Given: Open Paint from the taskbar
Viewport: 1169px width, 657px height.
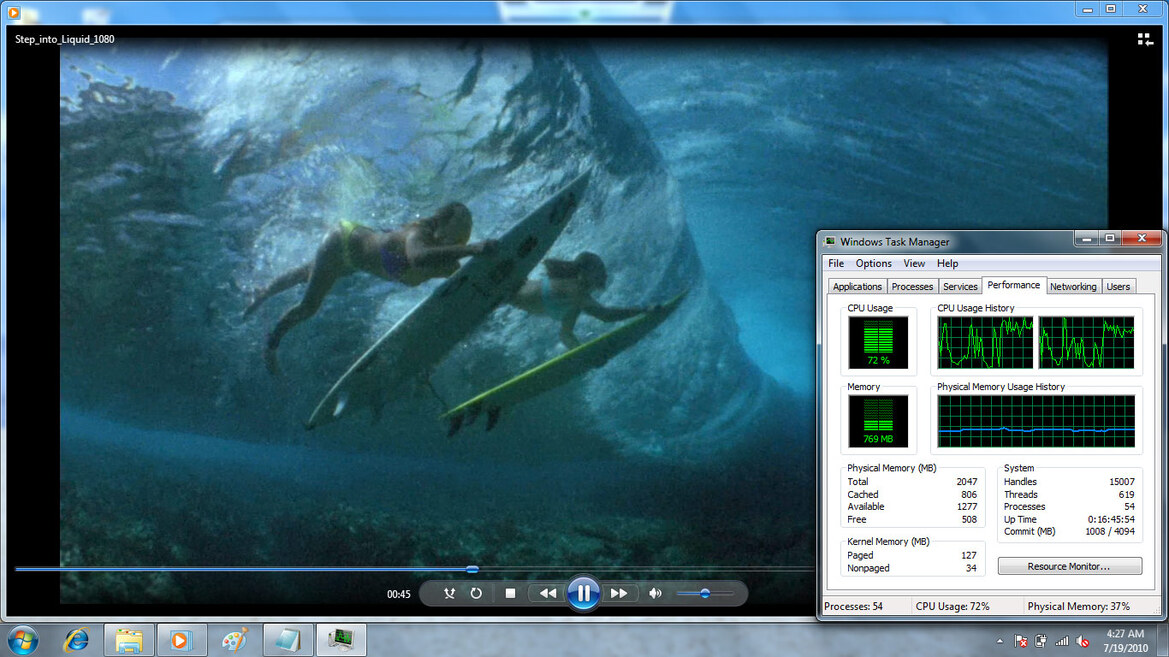Looking at the screenshot, I should coord(234,640).
